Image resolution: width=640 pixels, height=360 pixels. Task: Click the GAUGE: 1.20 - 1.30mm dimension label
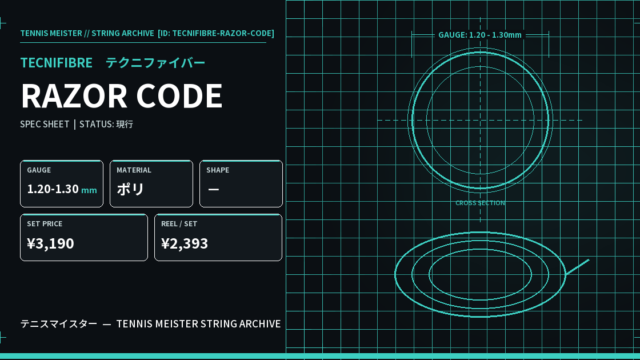(480, 35)
